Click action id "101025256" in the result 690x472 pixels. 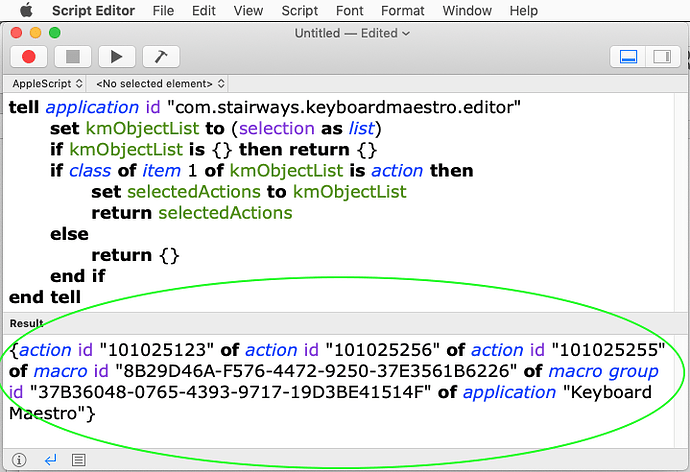tap(382, 350)
